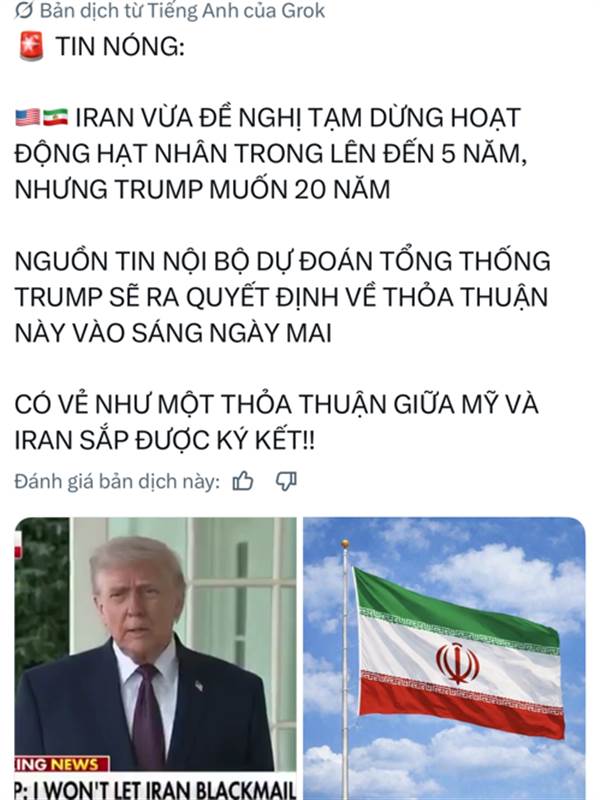Click paragraph starting 'CÓ VẺ NHƯ MỘT THỎA THUẬN'
The width and height of the screenshot is (600, 800).
point(276,422)
